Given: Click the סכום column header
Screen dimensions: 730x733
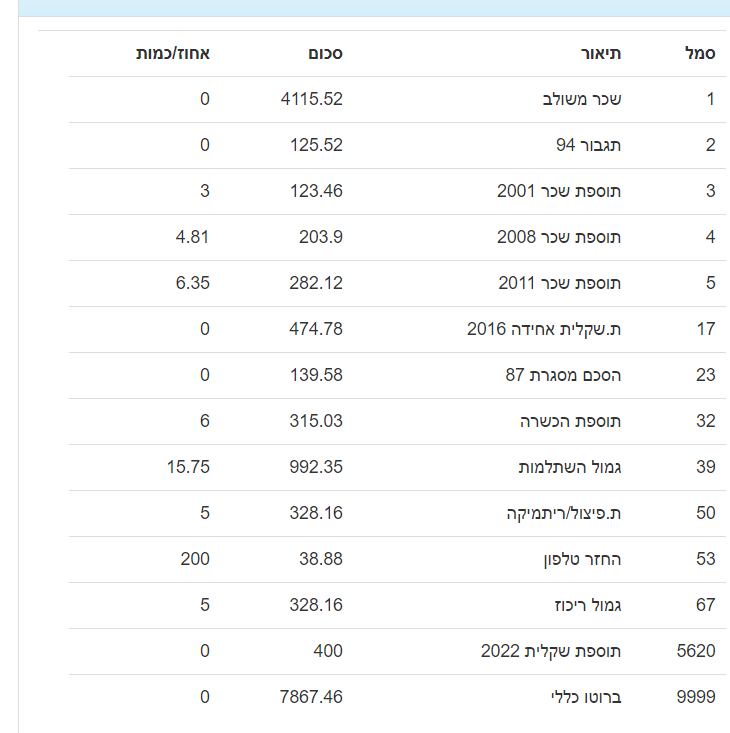Looking at the screenshot, I should pos(324,54).
